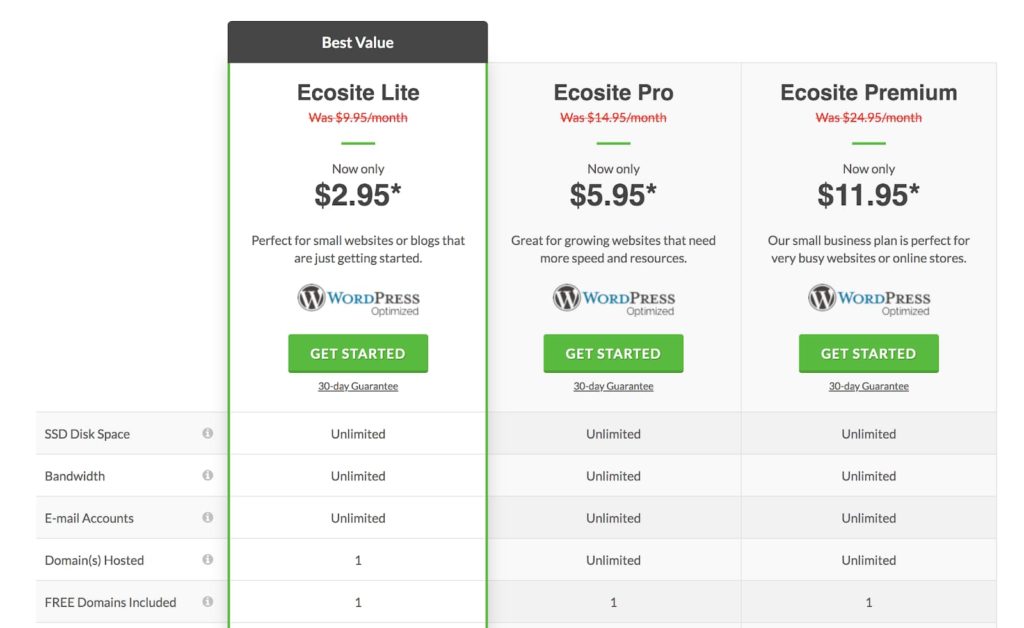Screen dimensions: 1024x628
Task: Click the Ecosite Pro plan title
Action: pos(613,93)
